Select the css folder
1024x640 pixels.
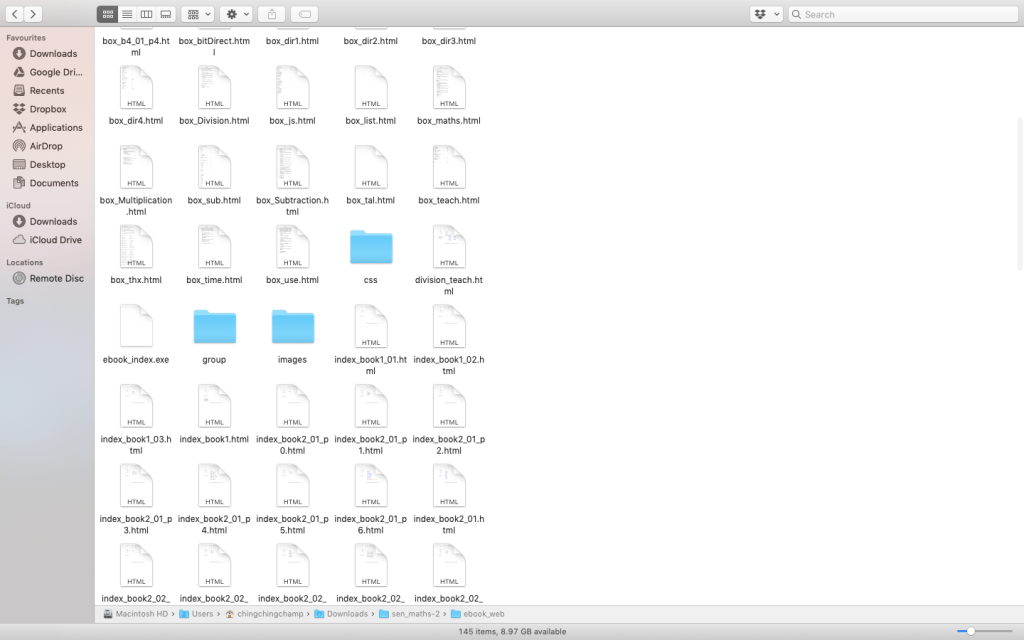pyautogui.click(x=371, y=247)
